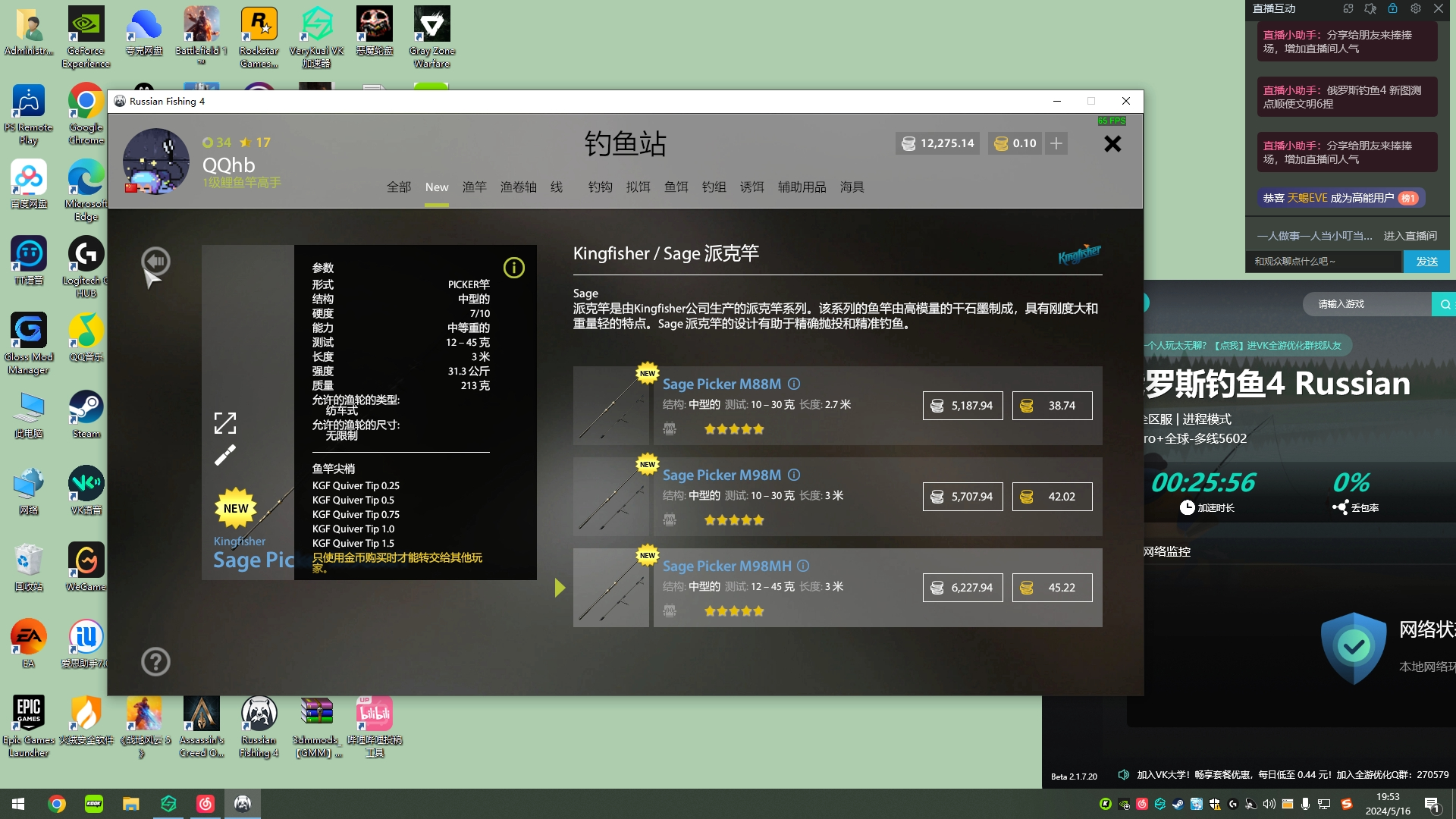The width and height of the screenshot is (1456, 819).
Task: Click the lock icon in 直播互动 panel
Action: pos(1393,8)
